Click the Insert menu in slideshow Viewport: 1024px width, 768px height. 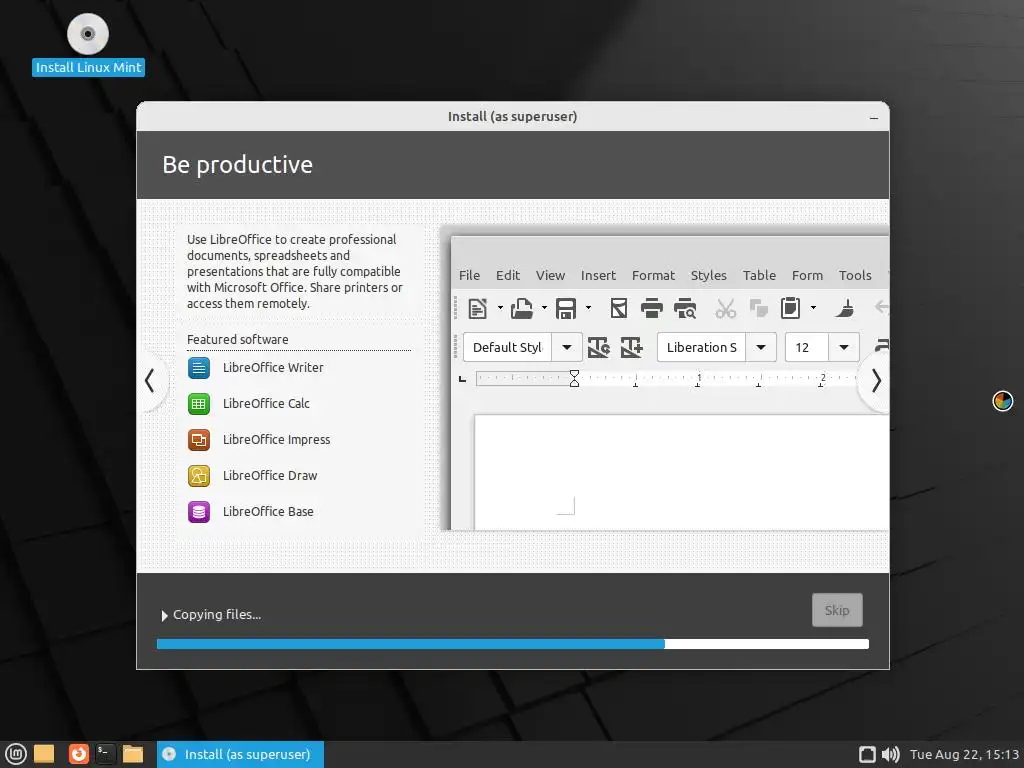(x=598, y=276)
